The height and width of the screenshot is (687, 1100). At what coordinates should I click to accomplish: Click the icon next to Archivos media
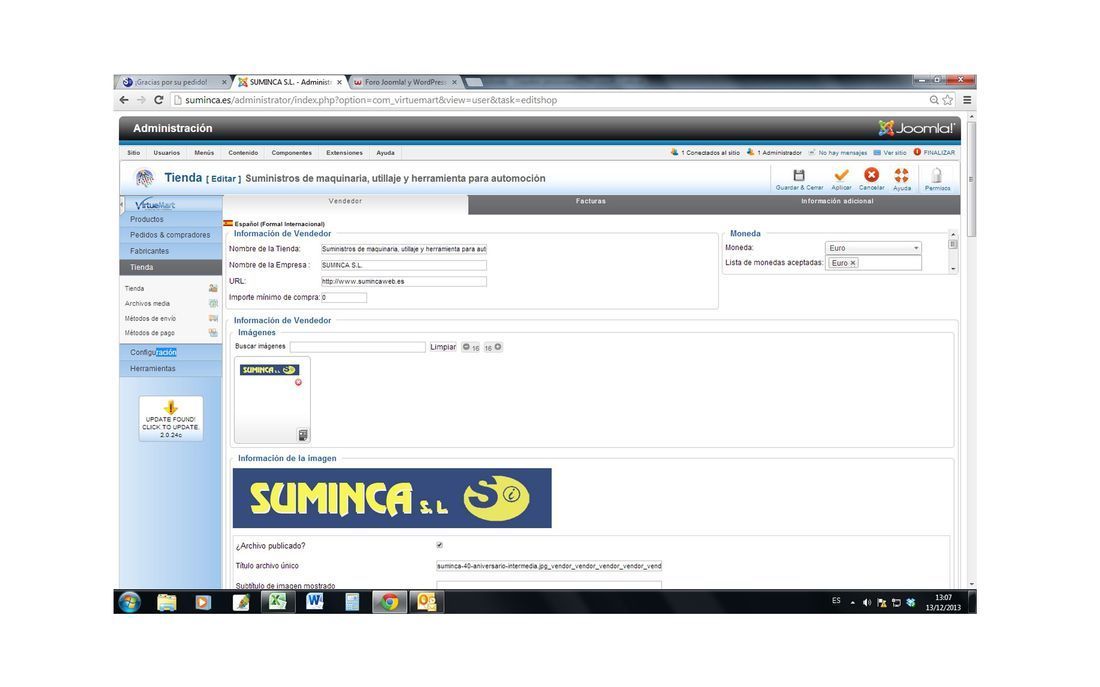coord(213,304)
